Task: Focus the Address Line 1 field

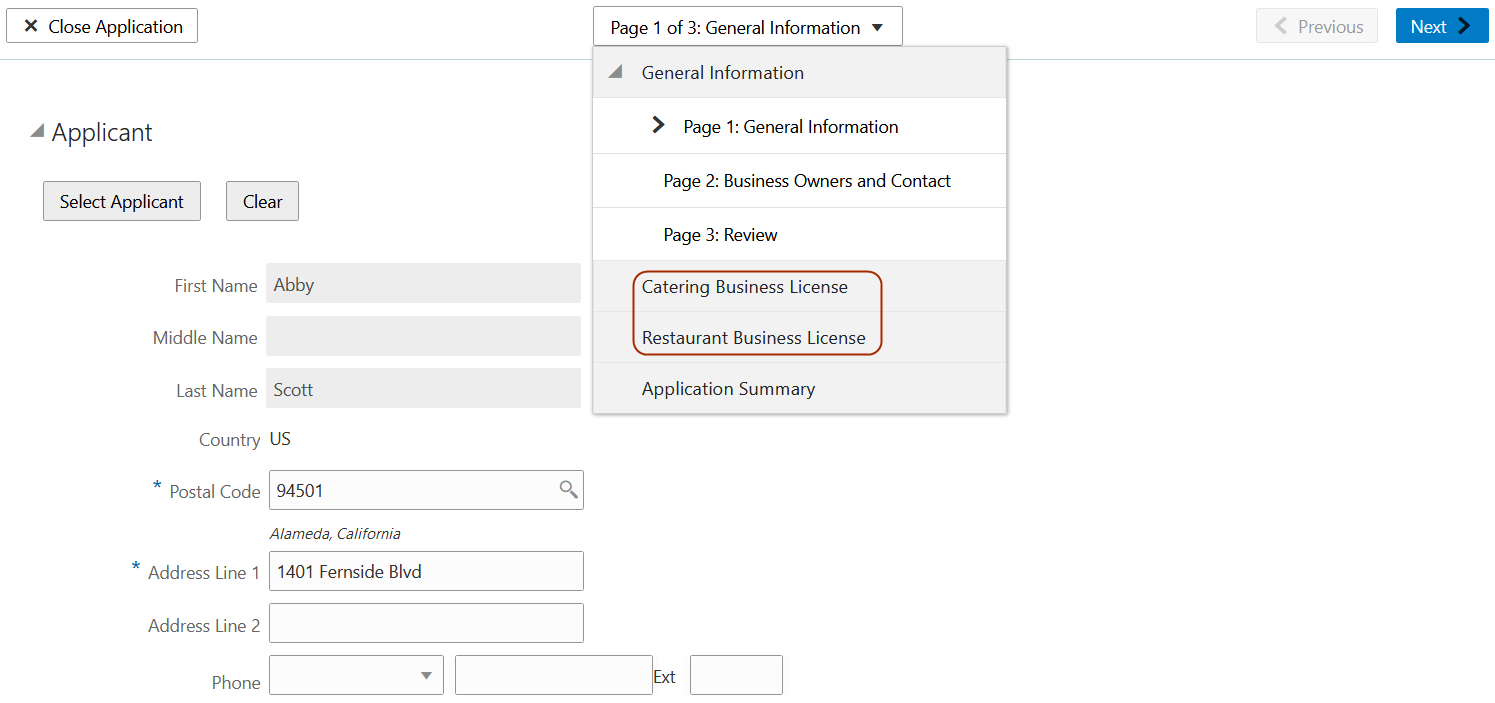Action: (x=425, y=572)
